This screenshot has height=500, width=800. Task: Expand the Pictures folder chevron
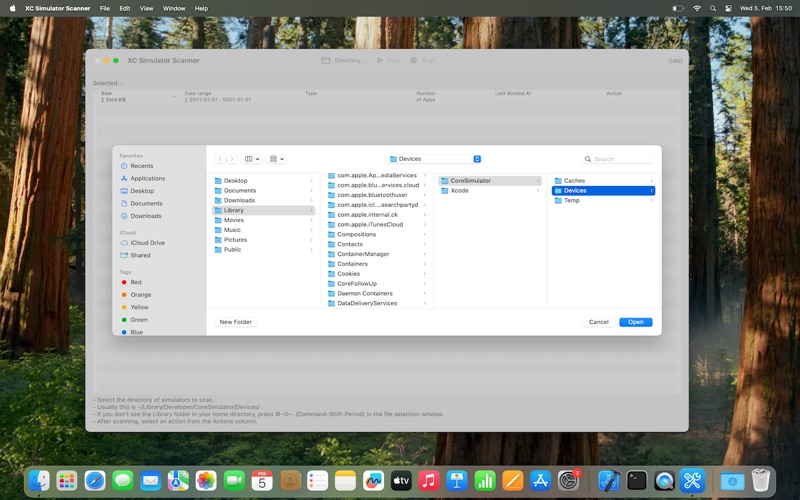click(311, 240)
